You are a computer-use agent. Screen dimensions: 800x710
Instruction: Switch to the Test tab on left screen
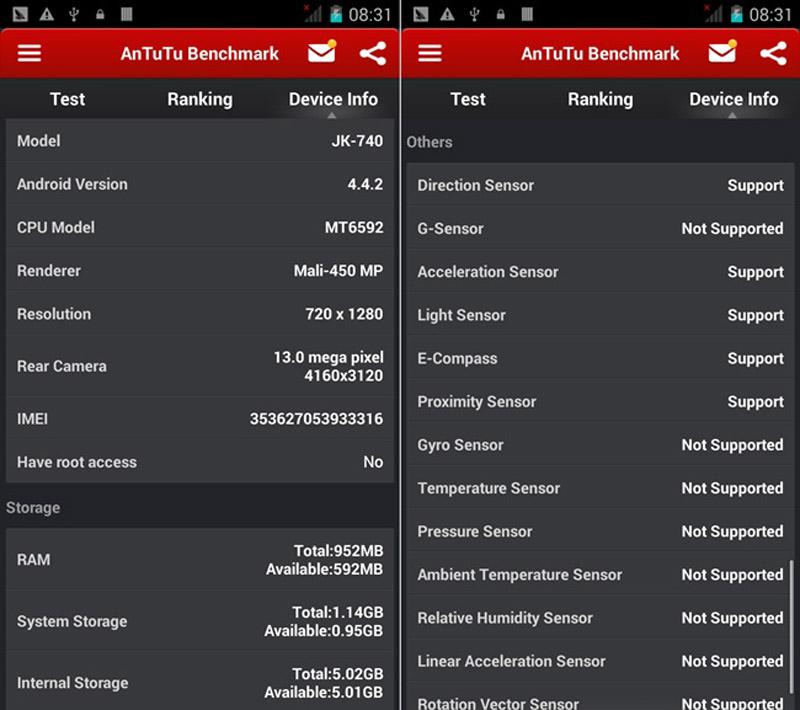pyautogui.click(x=67, y=99)
